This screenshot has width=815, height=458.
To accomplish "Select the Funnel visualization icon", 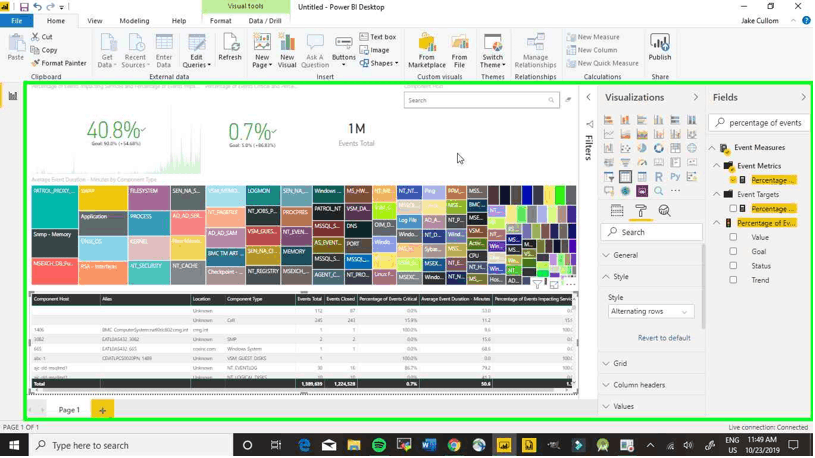I will 625,163.
